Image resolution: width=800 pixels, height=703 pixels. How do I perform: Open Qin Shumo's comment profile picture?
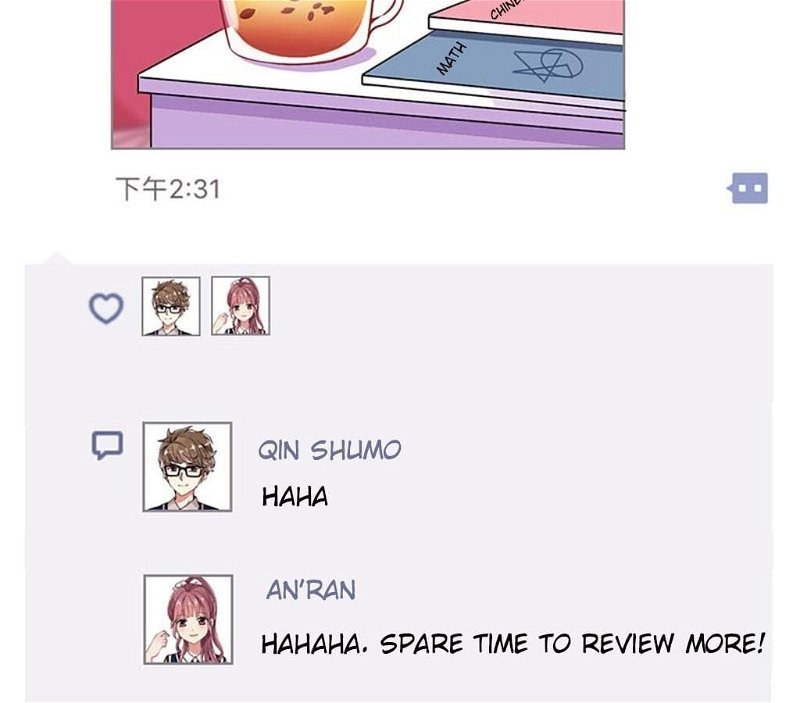[187, 466]
